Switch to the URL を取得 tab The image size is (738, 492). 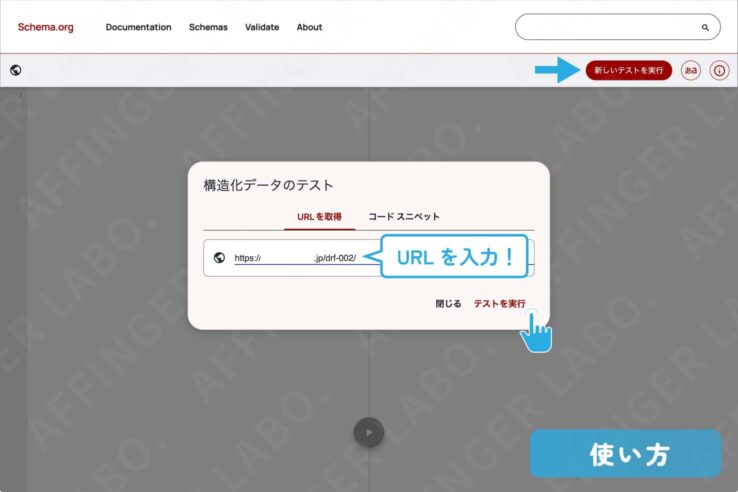[x=319, y=217]
